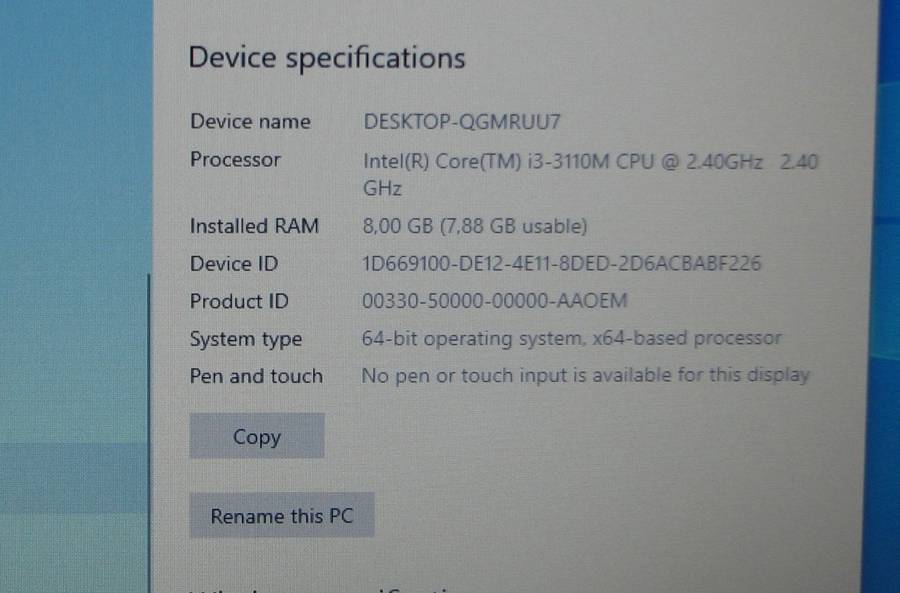900x593 pixels.
Task: Select the 00330-50000-00000-AAOEM product ID value
Action: coord(495,300)
